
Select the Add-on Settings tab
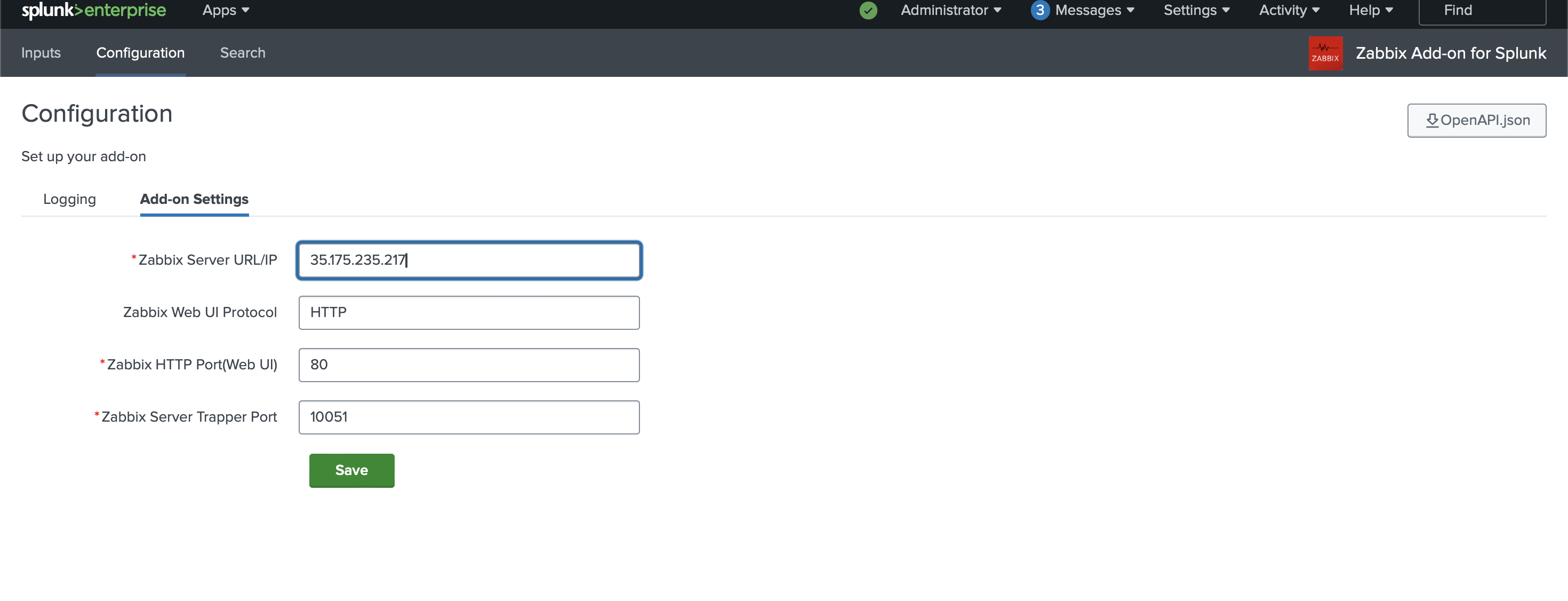point(194,199)
